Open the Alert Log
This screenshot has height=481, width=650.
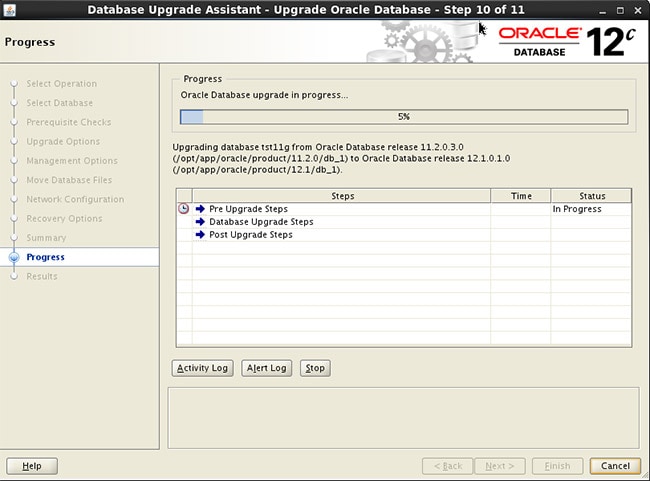tap(267, 368)
